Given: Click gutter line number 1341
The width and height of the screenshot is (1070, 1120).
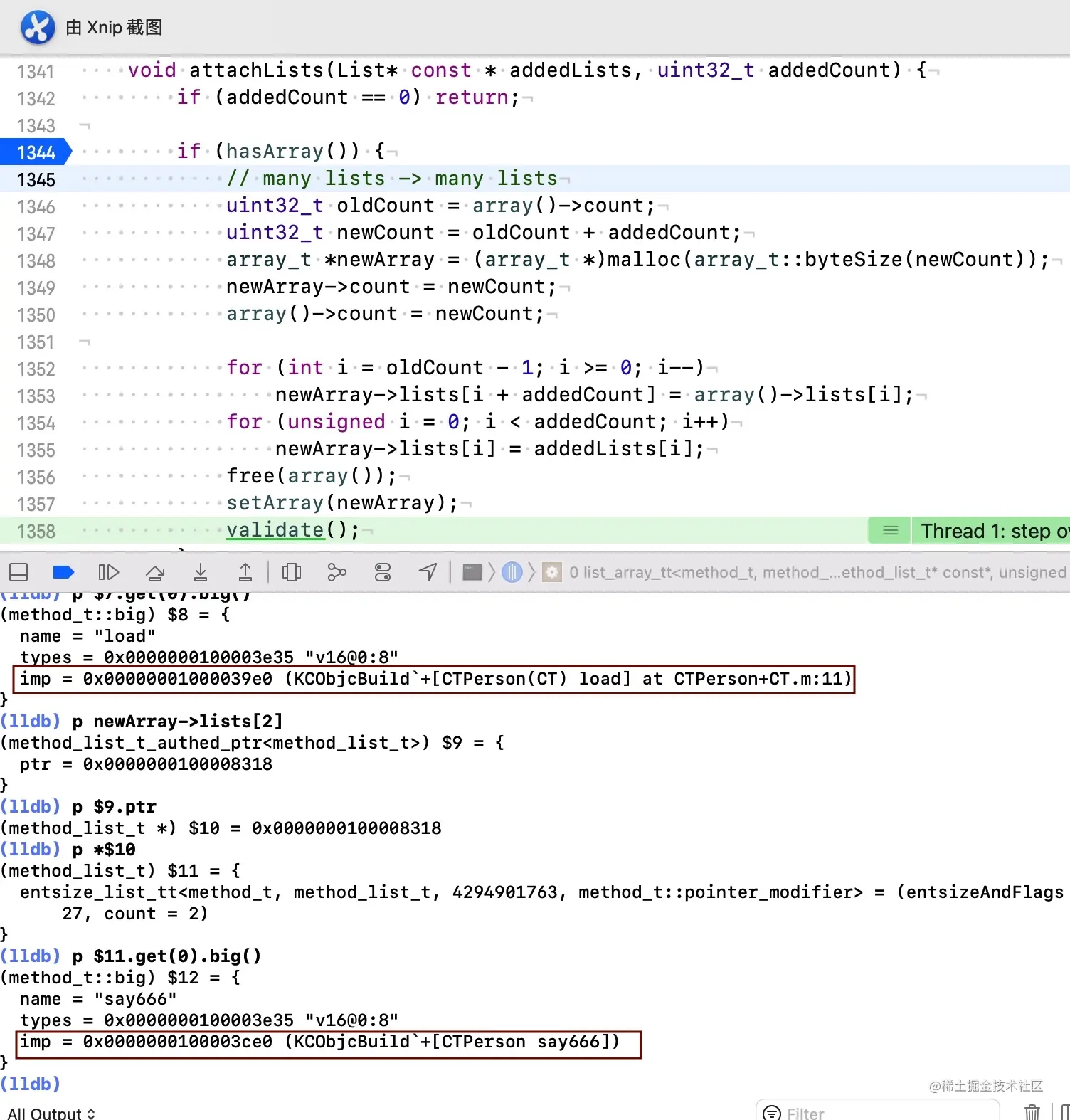Looking at the screenshot, I should point(36,71).
